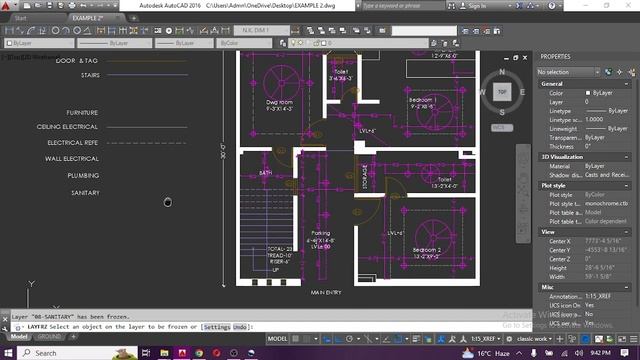
Task: Add a new layout with the plus tab
Action: tap(73, 337)
